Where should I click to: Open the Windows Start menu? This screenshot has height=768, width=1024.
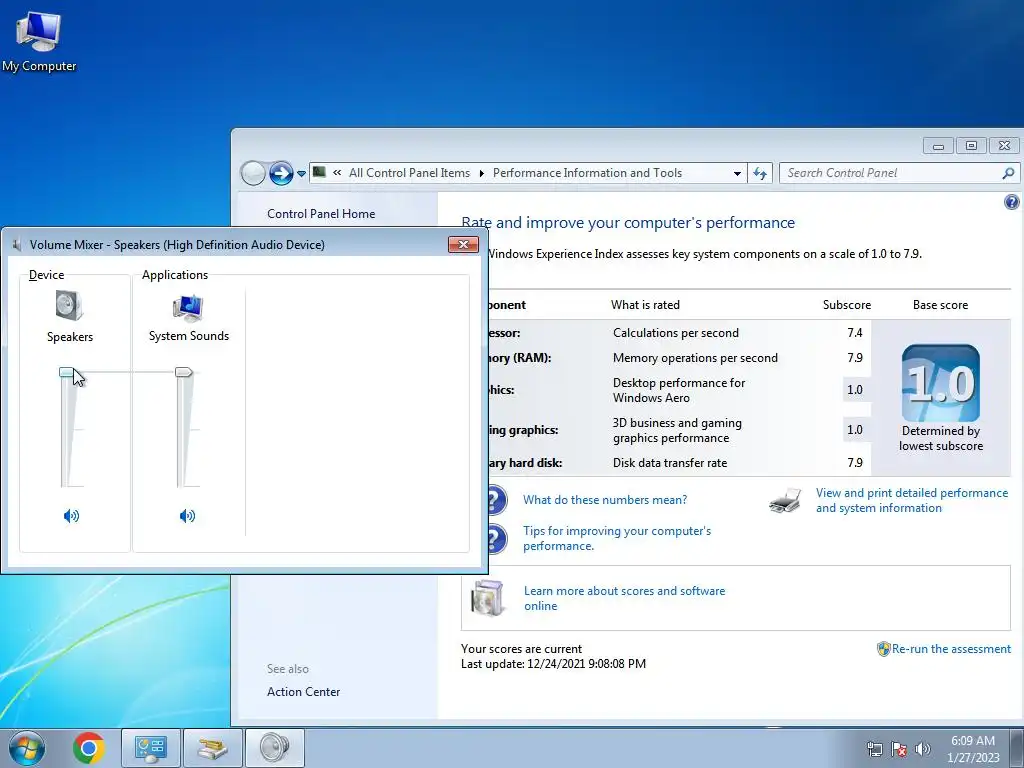[x=27, y=748]
